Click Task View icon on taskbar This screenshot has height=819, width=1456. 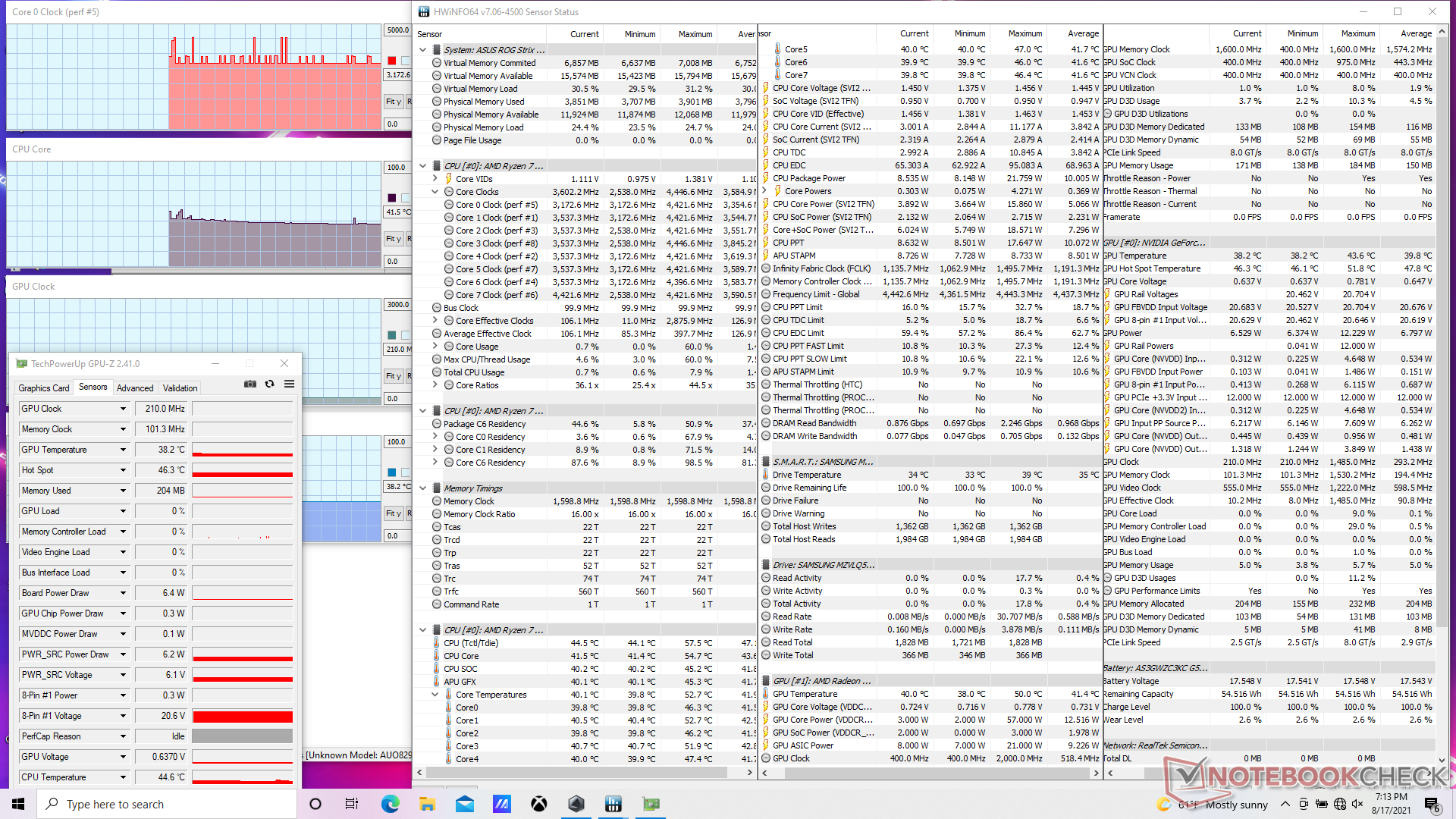tap(352, 804)
